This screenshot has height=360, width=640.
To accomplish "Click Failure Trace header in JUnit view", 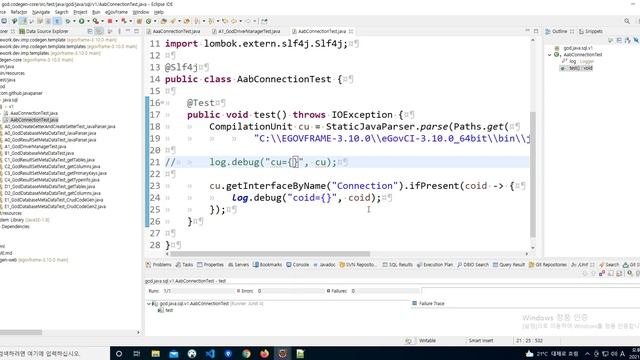I will pos(428,303).
